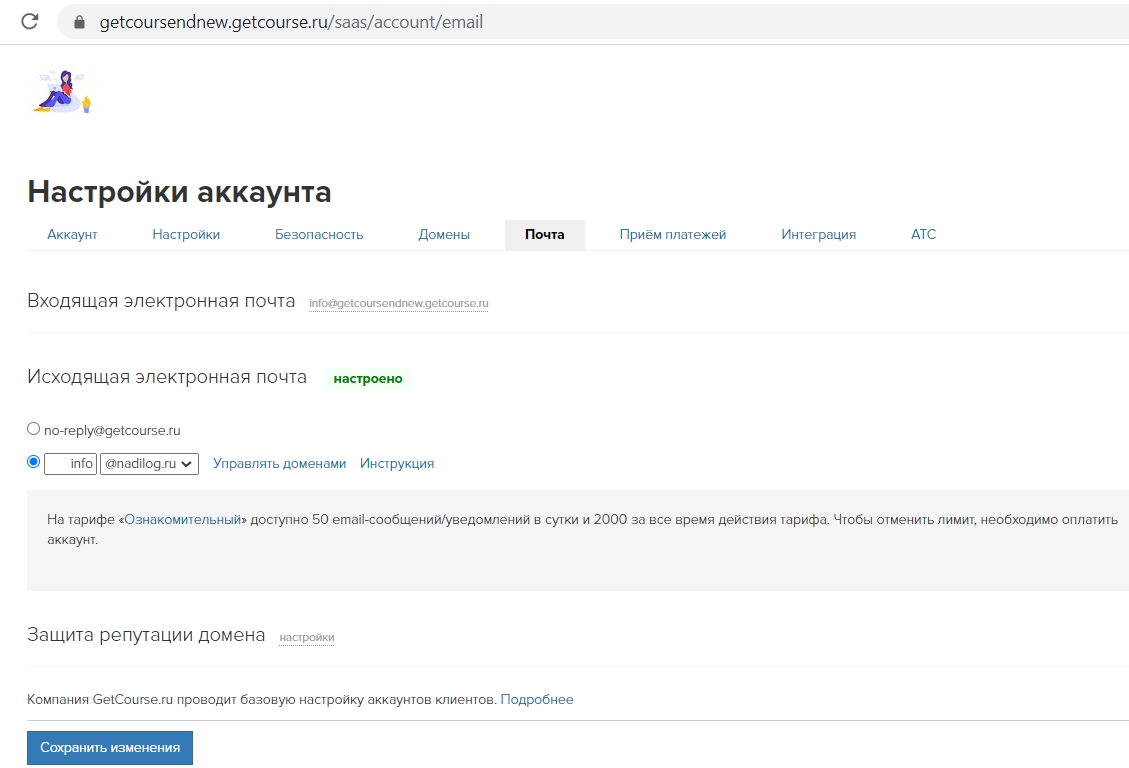
Task: Open the Домены tab
Action: [444, 235]
